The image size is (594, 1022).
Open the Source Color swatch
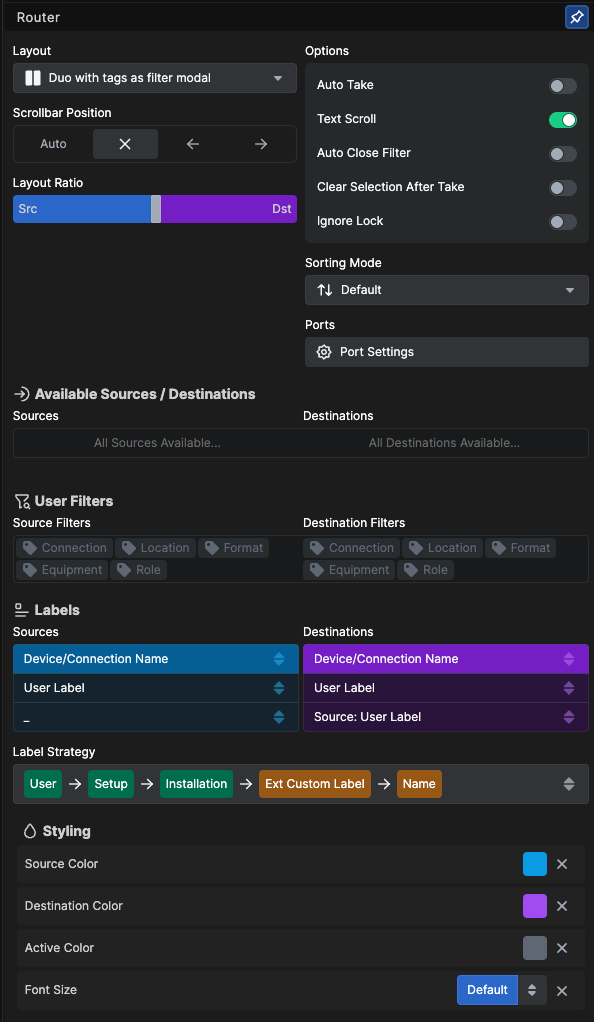[535, 864]
